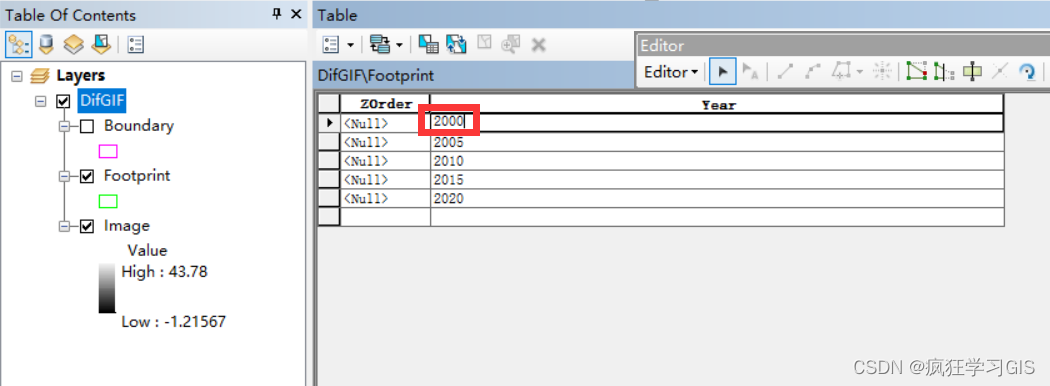Switch to List By Visibility view
This screenshot has width=1050, height=386.
point(74,45)
